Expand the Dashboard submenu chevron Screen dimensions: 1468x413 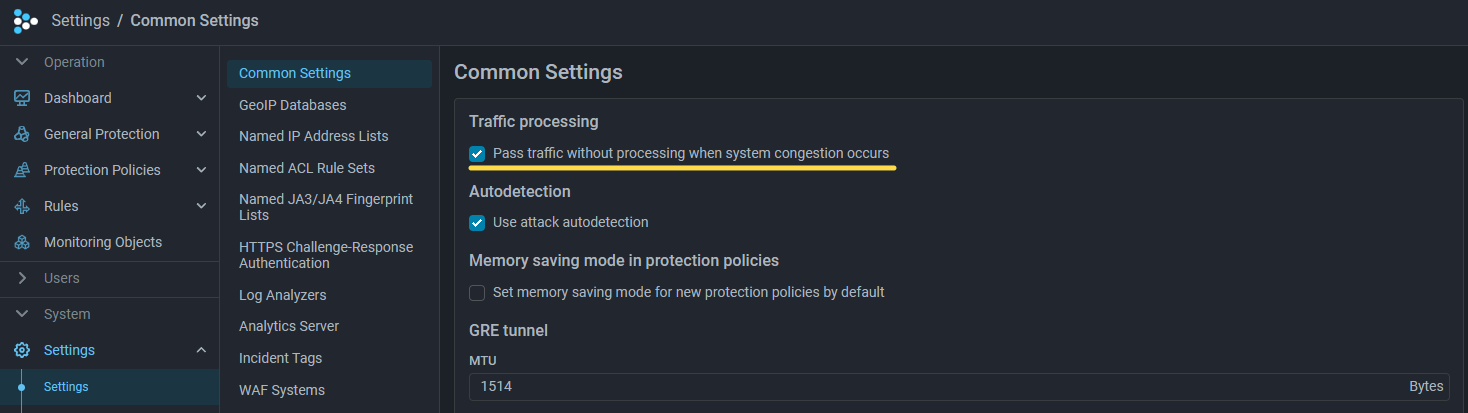coord(201,98)
